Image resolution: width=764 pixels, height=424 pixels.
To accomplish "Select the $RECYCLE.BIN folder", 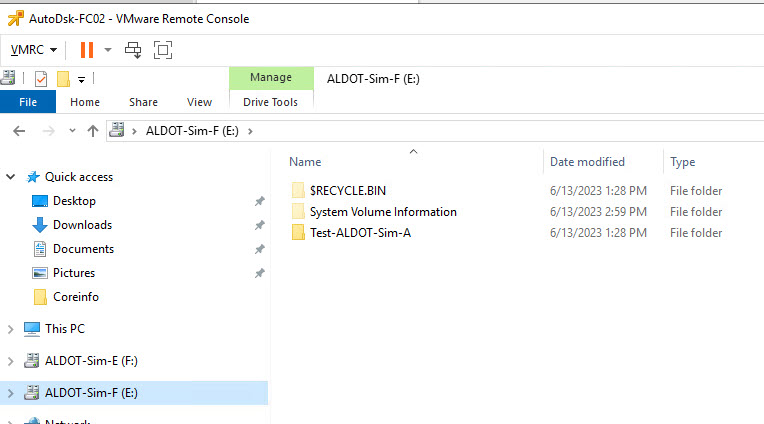I will pyautogui.click(x=347, y=190).
